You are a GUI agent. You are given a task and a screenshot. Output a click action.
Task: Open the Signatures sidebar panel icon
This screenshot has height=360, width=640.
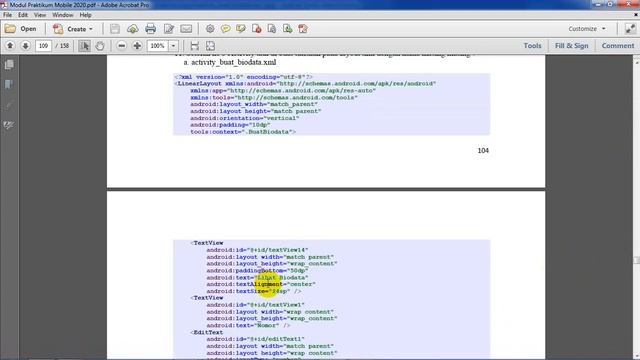tap(9, 125)
